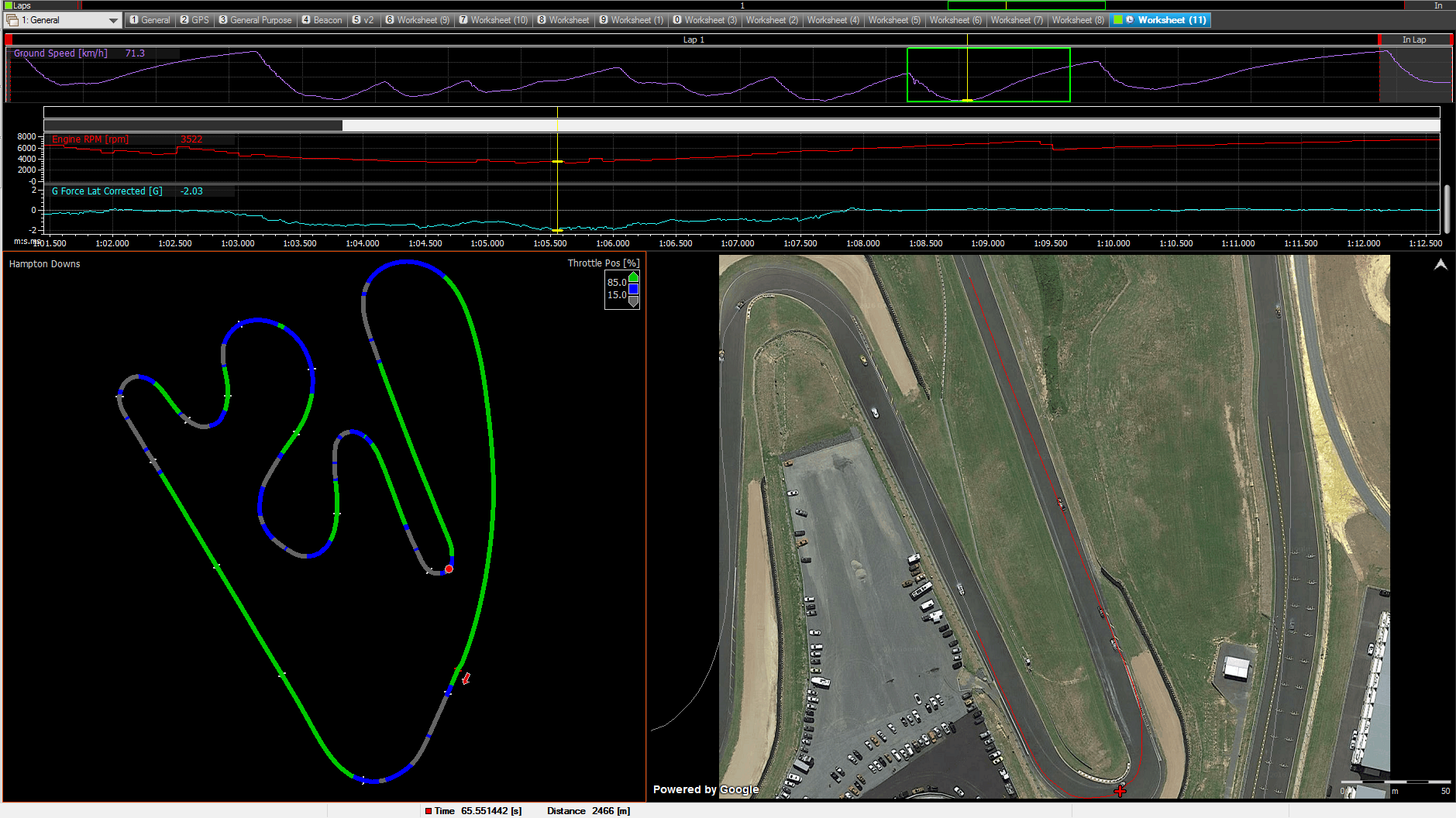
Task: Click the Hampton Downs track map title
Action: pyautogui.click(x=44, y=264)
